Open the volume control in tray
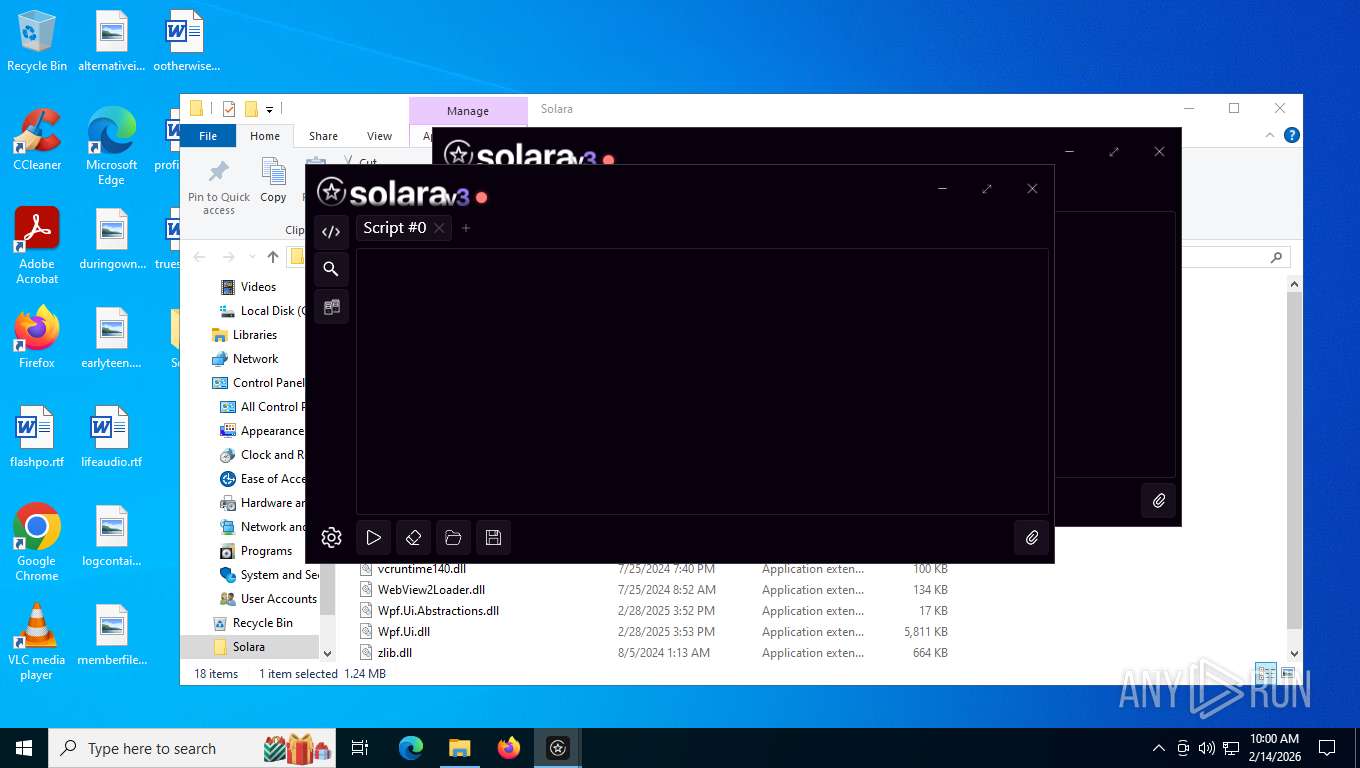This screenshot has width=1360, height=768. [x=1207, y=748]
